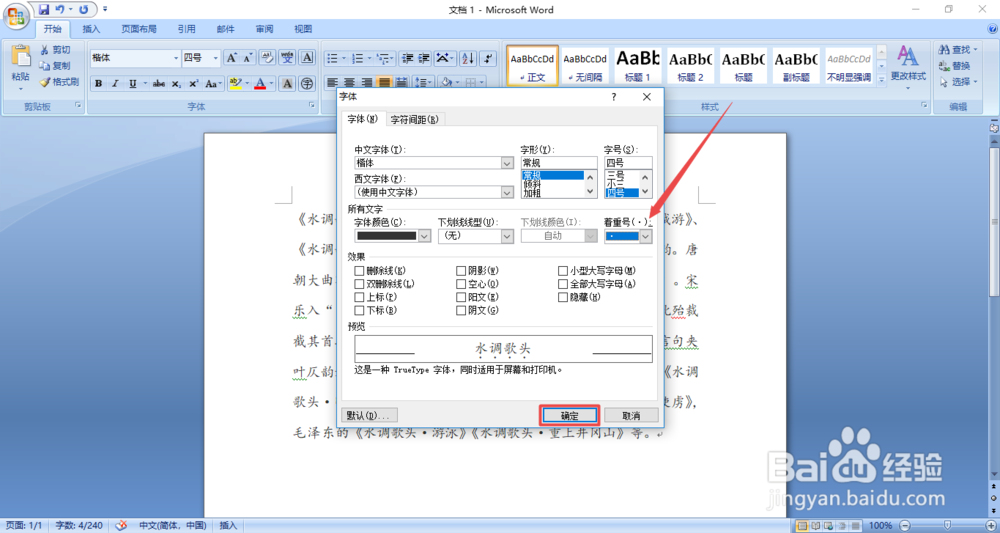Click the Clear Formatting eraser icon
This screenshot has width=1000, height=533.
[x=268, y=58]
